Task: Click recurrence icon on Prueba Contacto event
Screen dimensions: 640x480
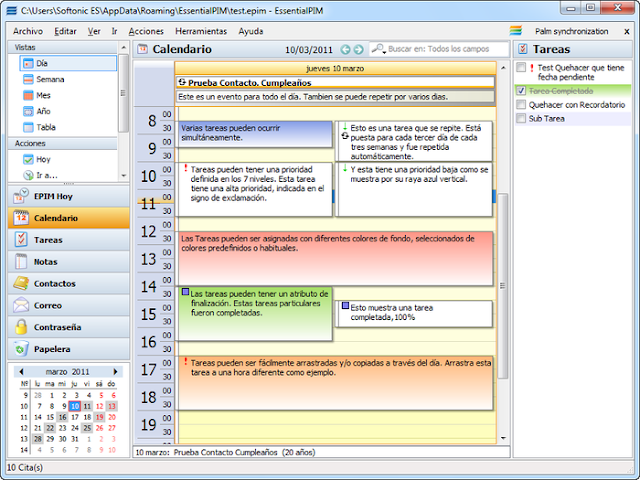Action: [182, 82]
